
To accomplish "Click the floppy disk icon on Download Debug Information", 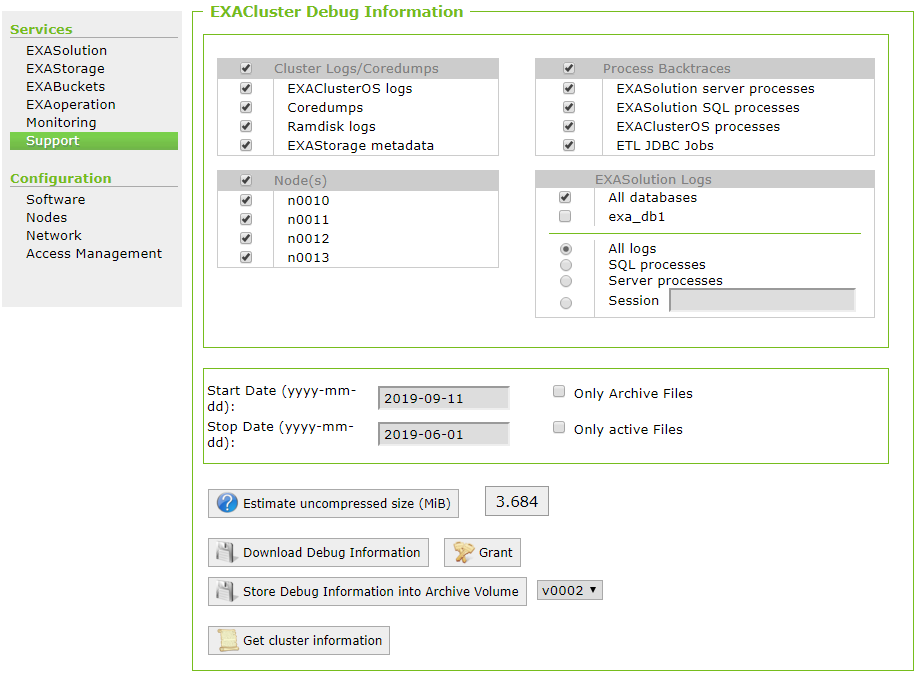I will pyautogui.click(x=226, y=552).
